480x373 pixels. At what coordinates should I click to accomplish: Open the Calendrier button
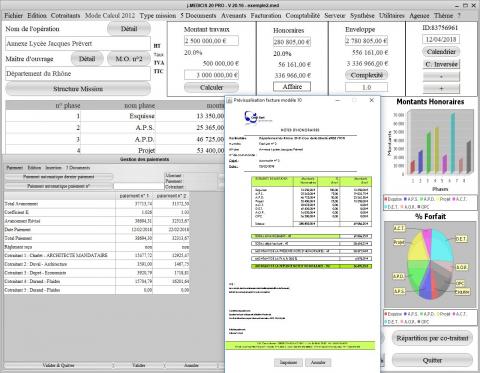pyautogui.click(x=441, y=52)
